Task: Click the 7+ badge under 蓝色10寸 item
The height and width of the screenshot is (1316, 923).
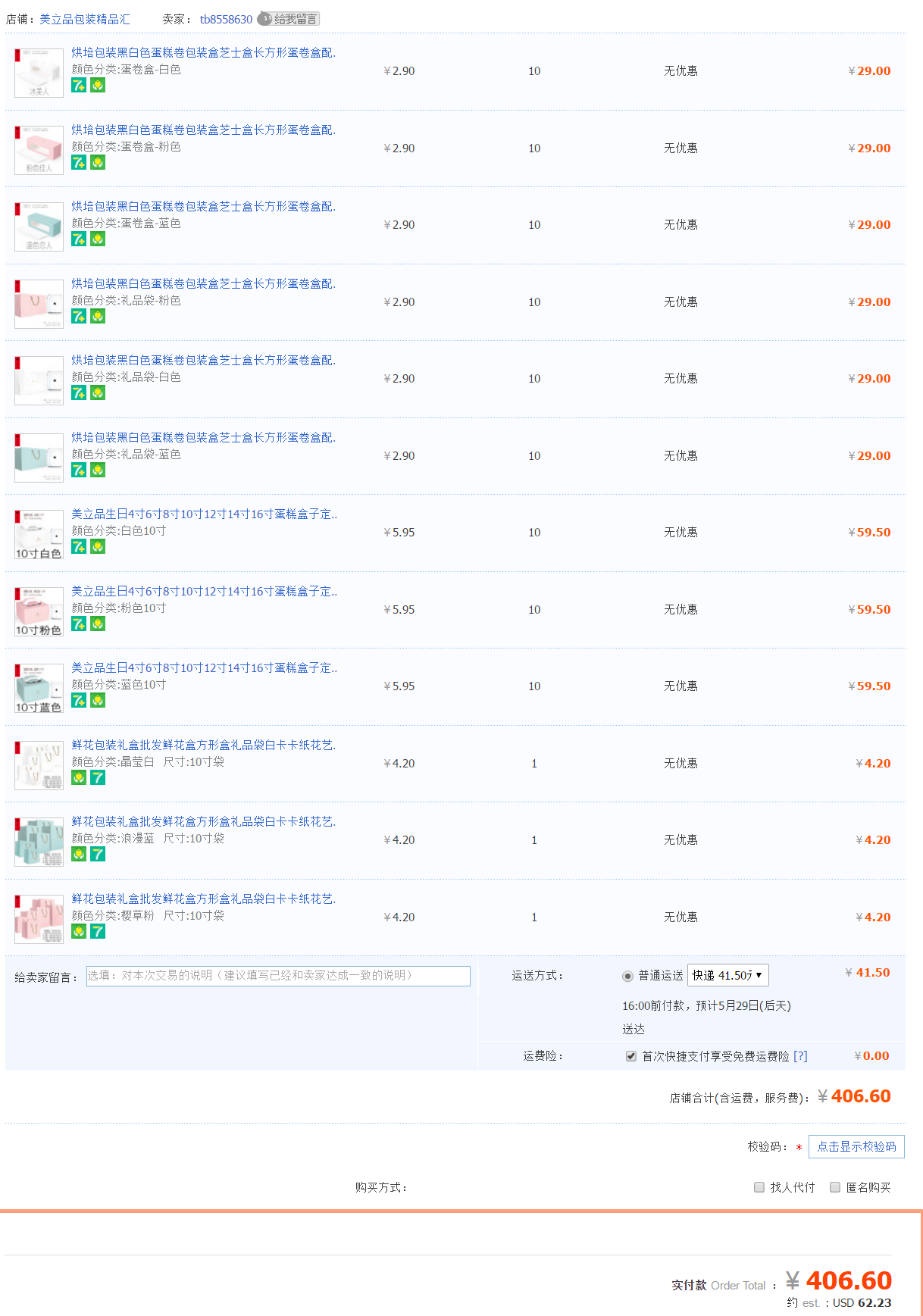Action: [x=79, y=700]
